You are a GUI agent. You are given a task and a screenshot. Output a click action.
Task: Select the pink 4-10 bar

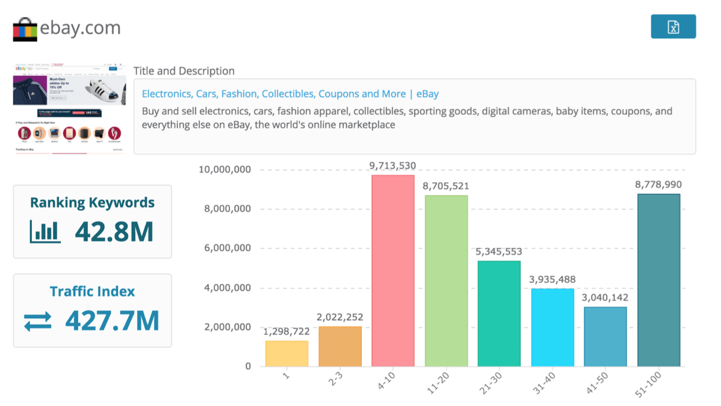(393, 270)
